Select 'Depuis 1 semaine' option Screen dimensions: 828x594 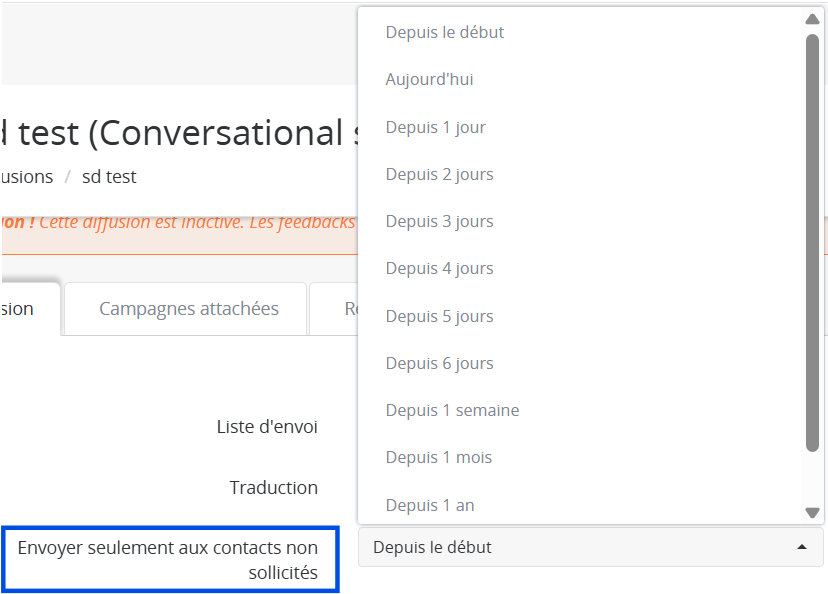tap(453, 410)
